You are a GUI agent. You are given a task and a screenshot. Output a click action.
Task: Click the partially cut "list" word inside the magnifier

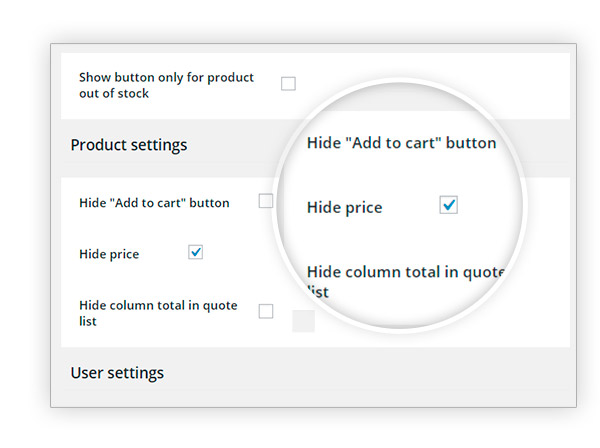point(318,292)
